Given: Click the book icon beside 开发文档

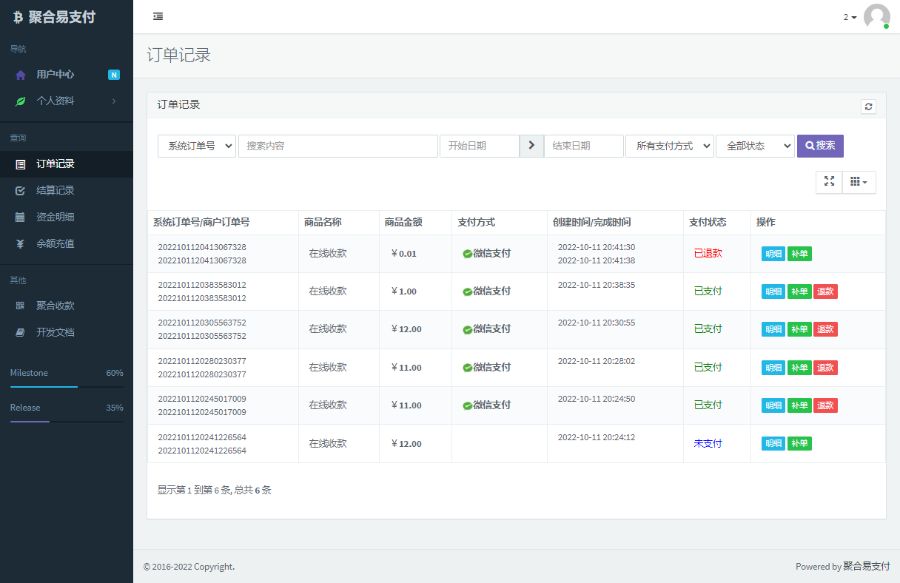Looking at the screenshot, I should tap(20, 332).
